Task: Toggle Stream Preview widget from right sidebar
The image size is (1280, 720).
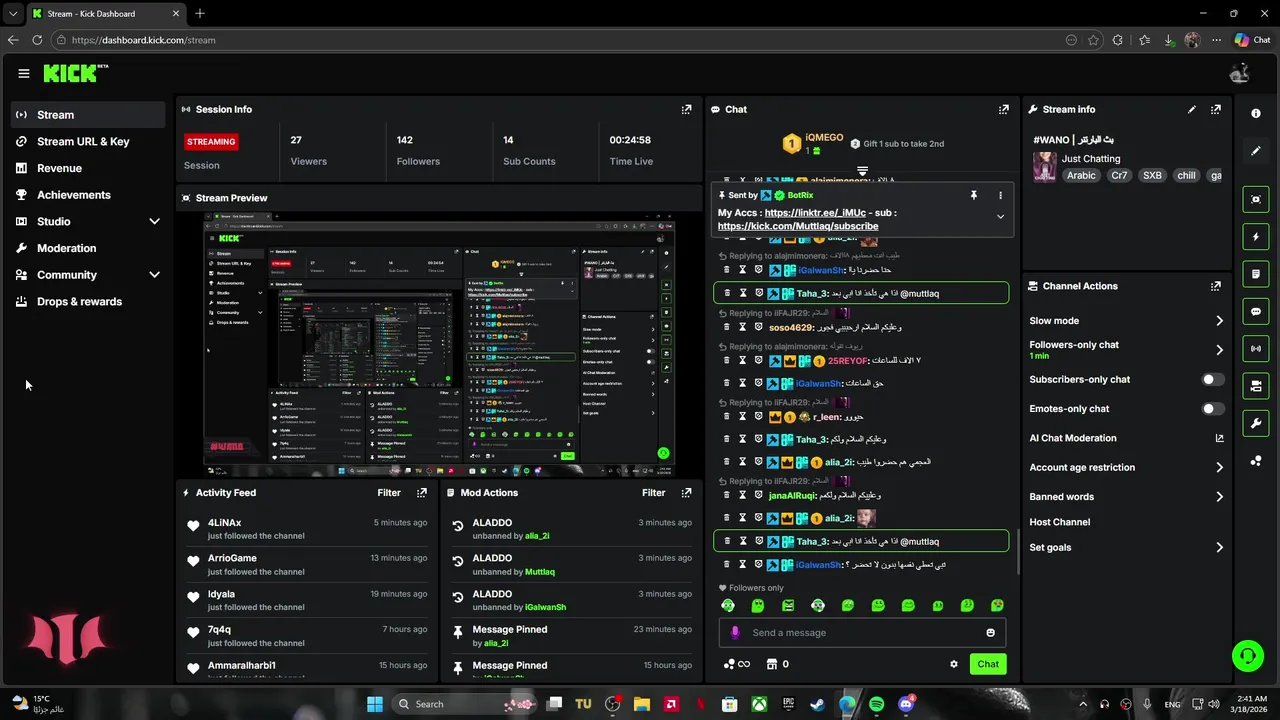Action: pyautogui.click(x=1256, y=199)
